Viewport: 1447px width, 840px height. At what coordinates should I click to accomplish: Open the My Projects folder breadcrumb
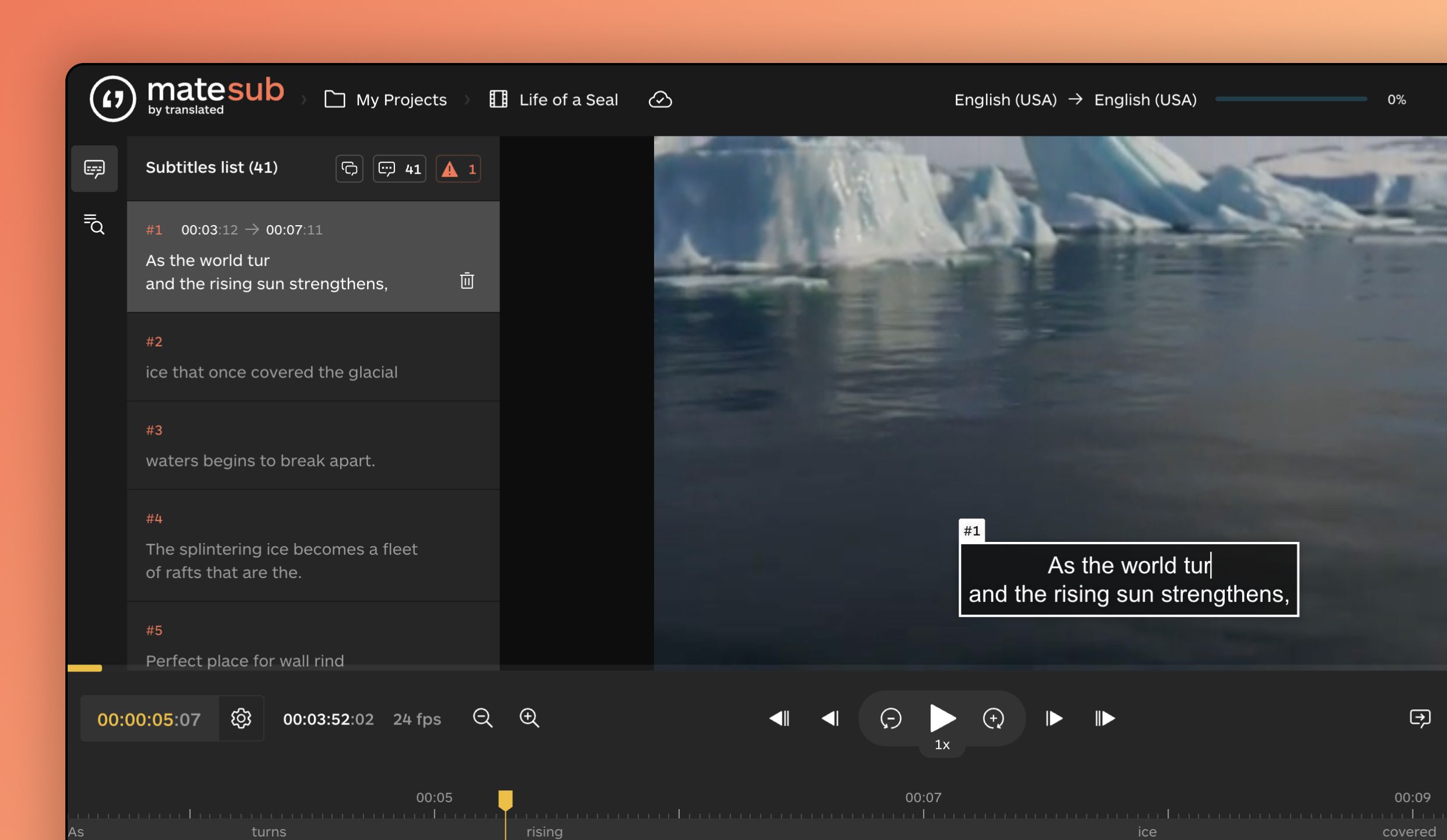[x=386, y=100]
